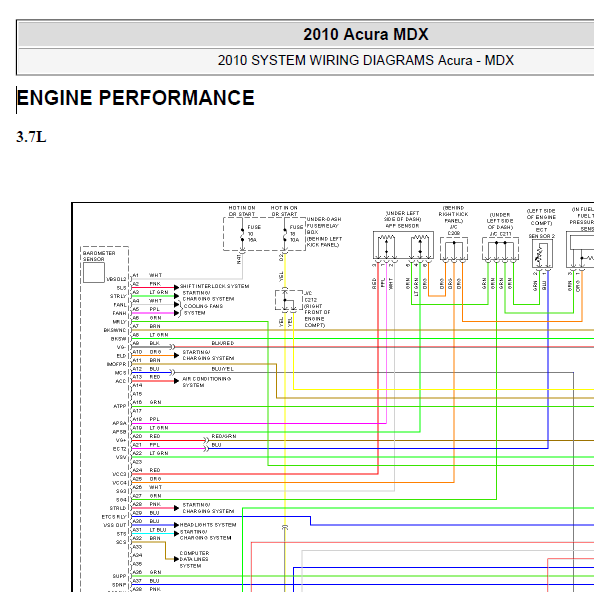Select the 'SHIFT INTERLOCK SYSTEM' reference
Screen dimensions: 594x592
point(214,286)
